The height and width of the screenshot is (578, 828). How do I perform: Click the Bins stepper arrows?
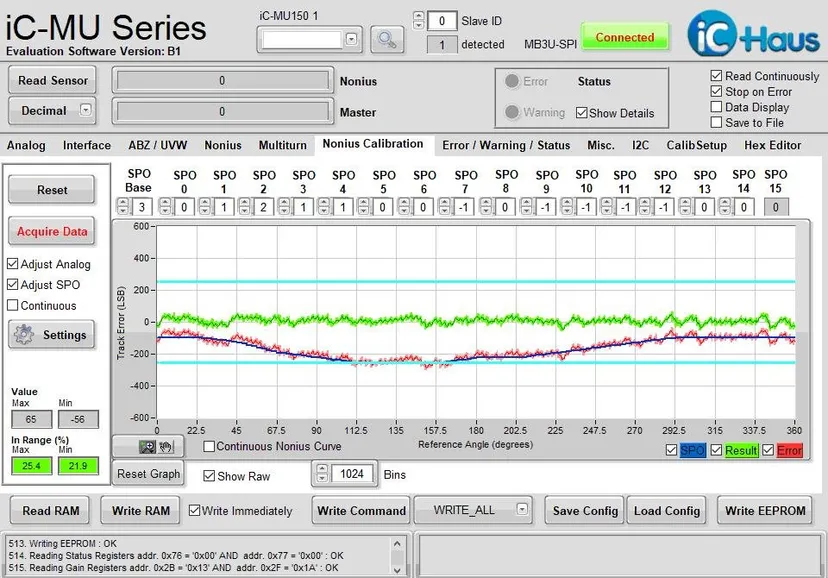click(x=322, y=473)
